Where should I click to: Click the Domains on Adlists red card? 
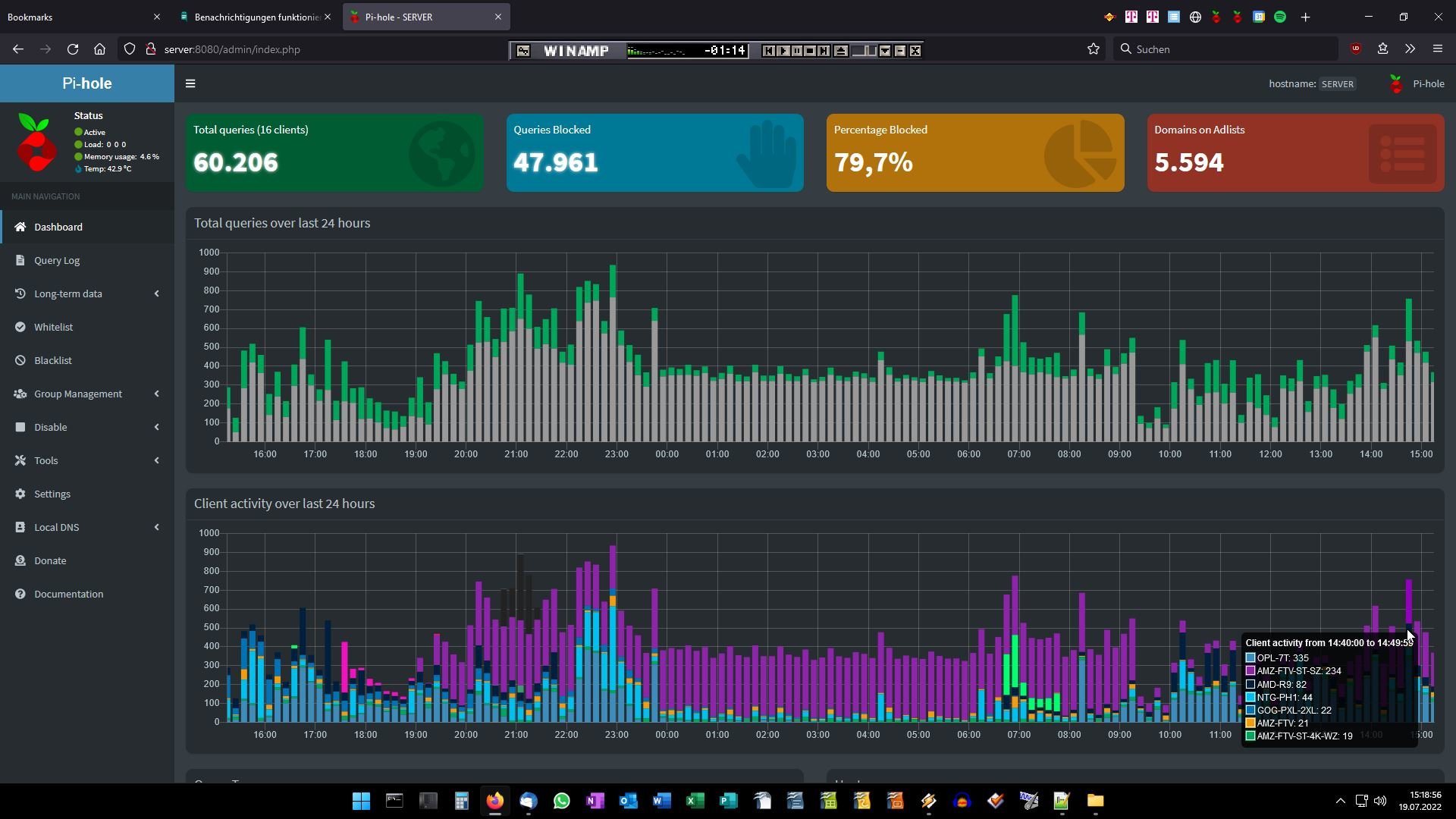coord(1296,152)
